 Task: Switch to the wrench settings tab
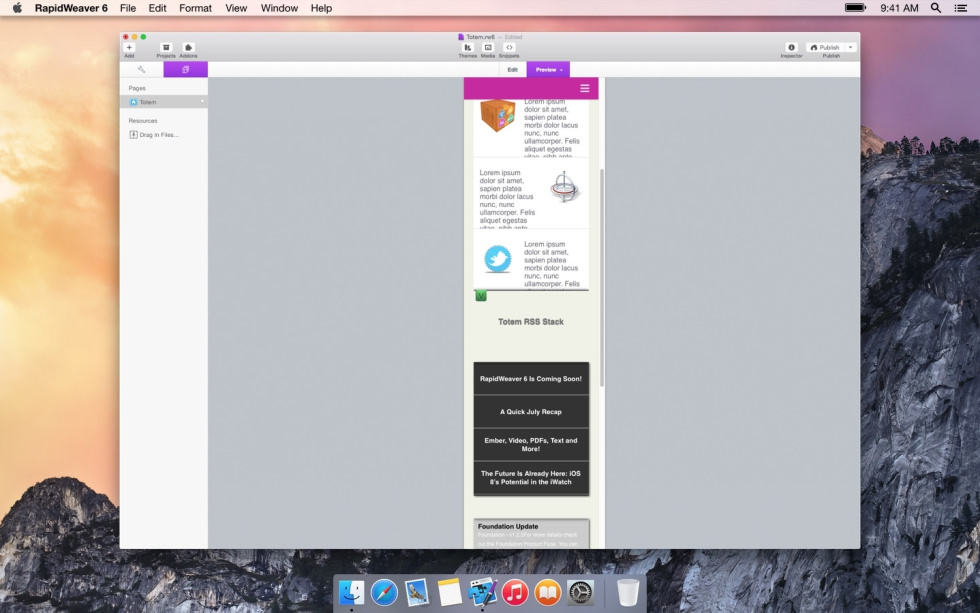click(142, 69)
